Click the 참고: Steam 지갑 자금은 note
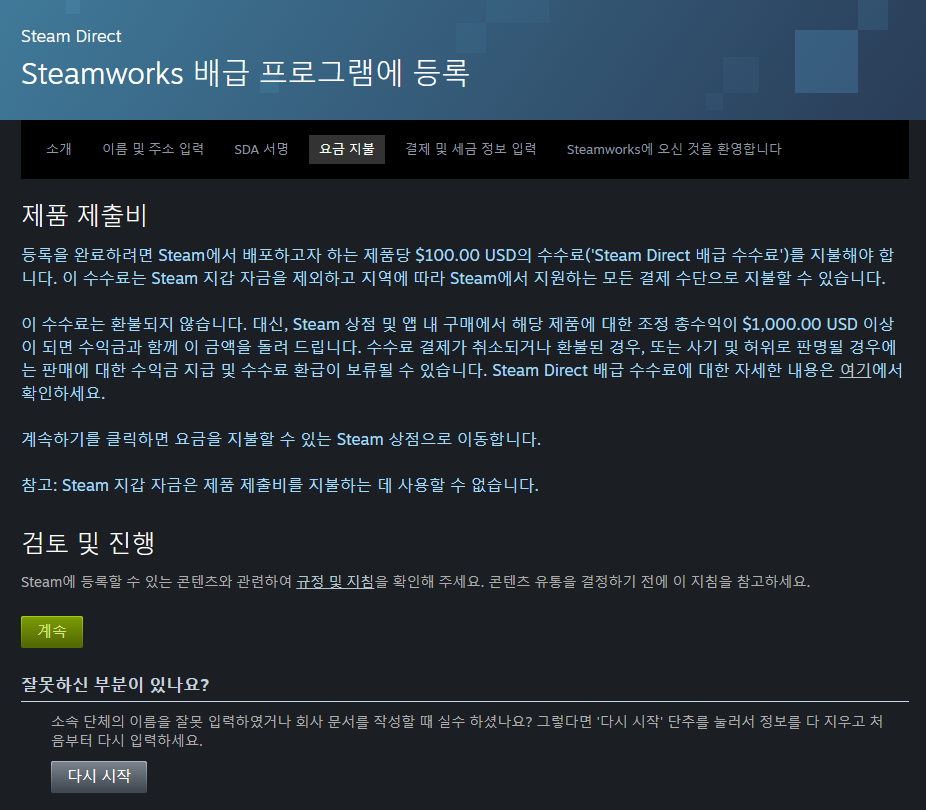This screenshot has width=926, height=810. pos(280,485)
